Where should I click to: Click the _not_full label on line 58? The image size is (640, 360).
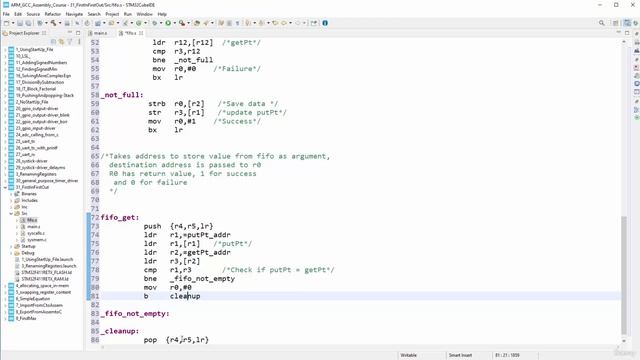point(122,95)
